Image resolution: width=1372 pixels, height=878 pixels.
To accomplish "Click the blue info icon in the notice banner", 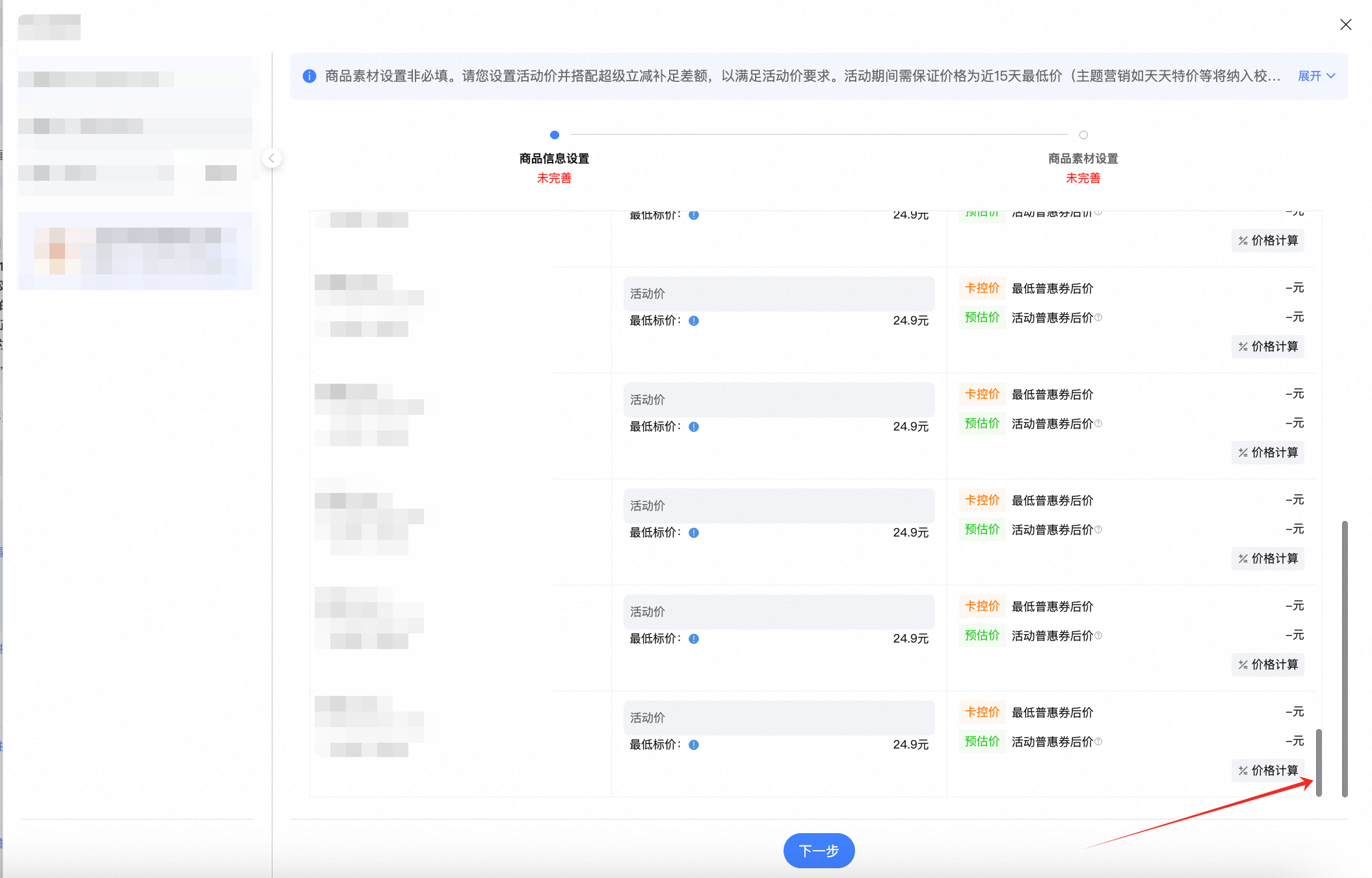I will pos(310,76).
